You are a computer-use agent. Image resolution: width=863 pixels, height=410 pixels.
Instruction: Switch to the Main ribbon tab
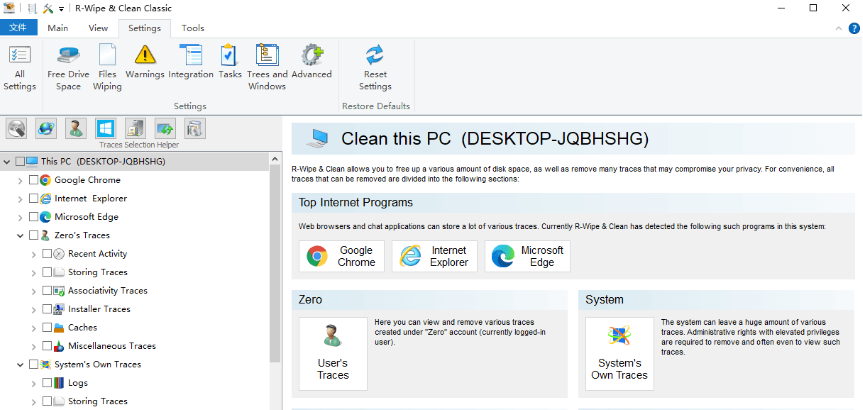pos(58,28)
